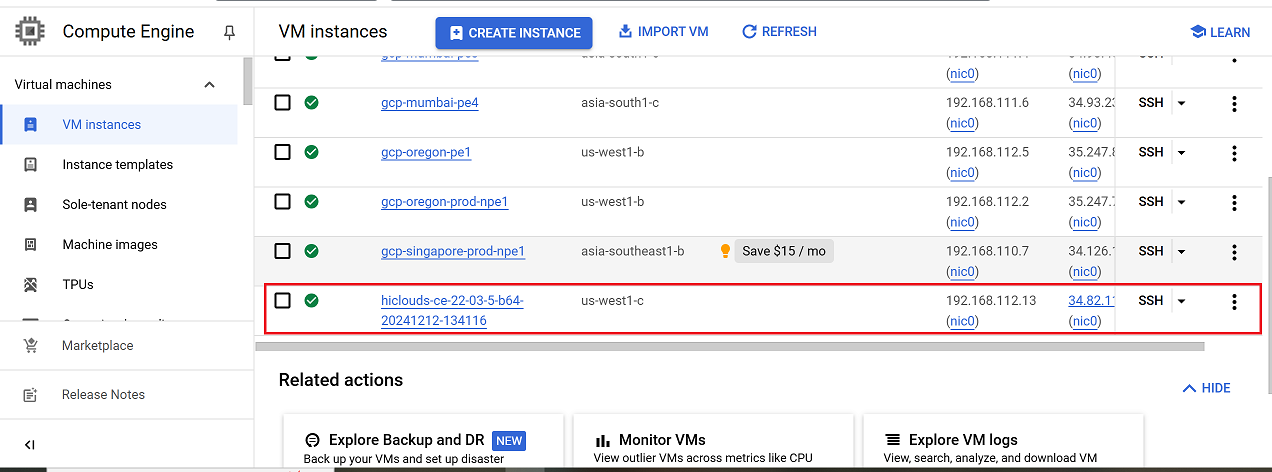The image size is (1272, 472).
Task: Open gcp-mumbai-pe4 instance details
Action: tap(430, 102)
